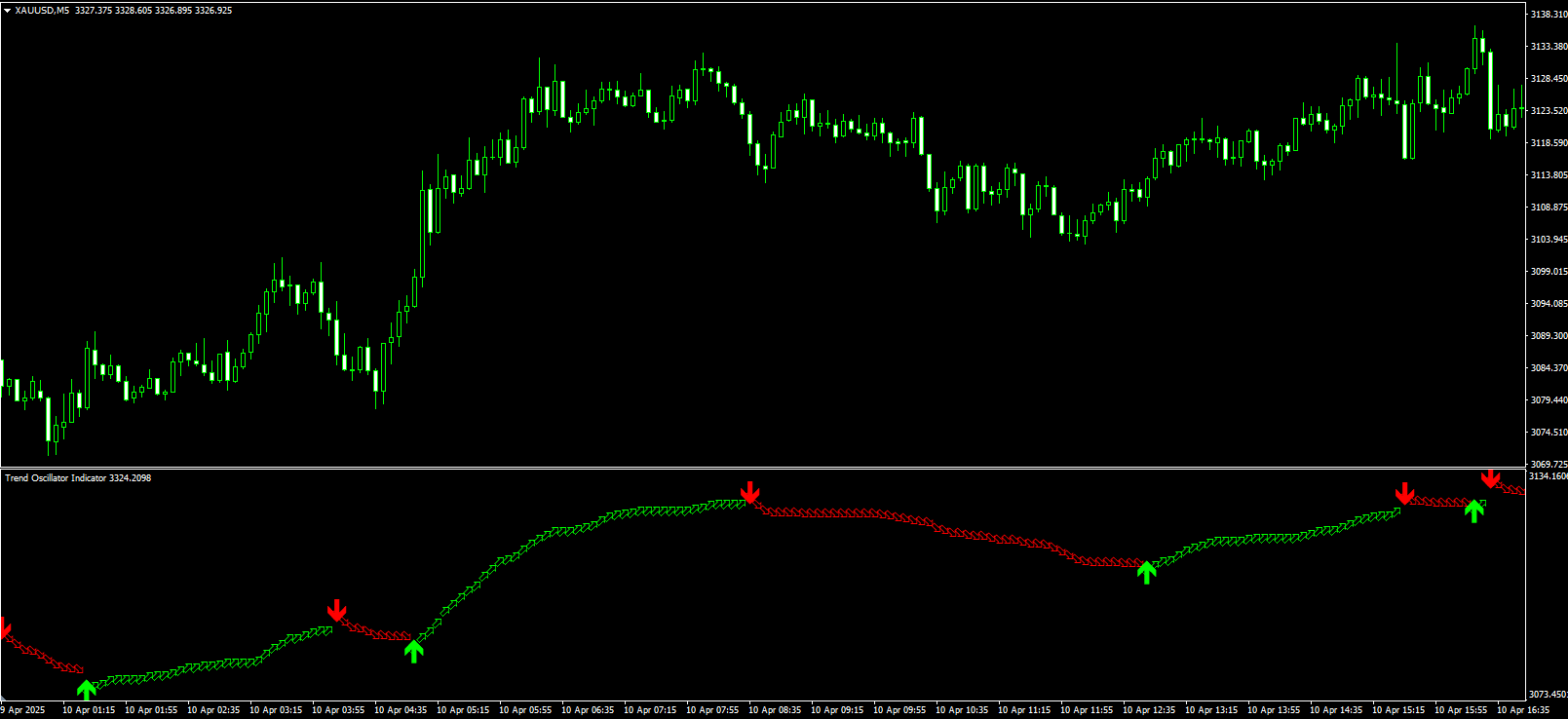Click time label 10 Apr 05:55

(x=525, y=710)
